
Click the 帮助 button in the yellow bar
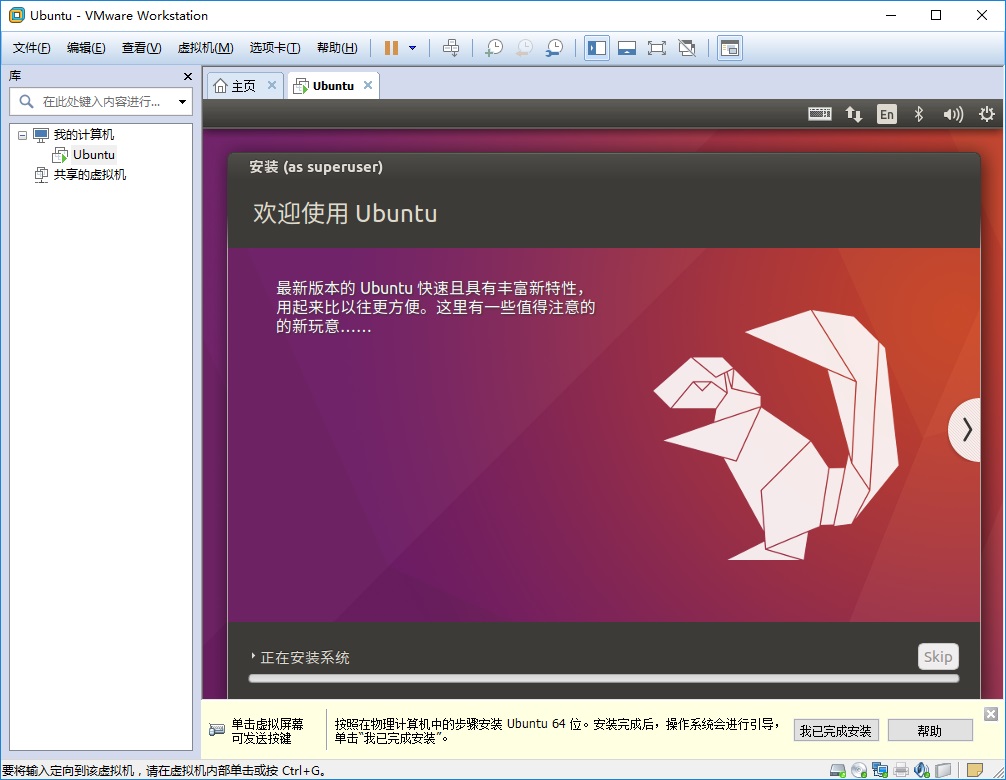(x=930, y=731)
